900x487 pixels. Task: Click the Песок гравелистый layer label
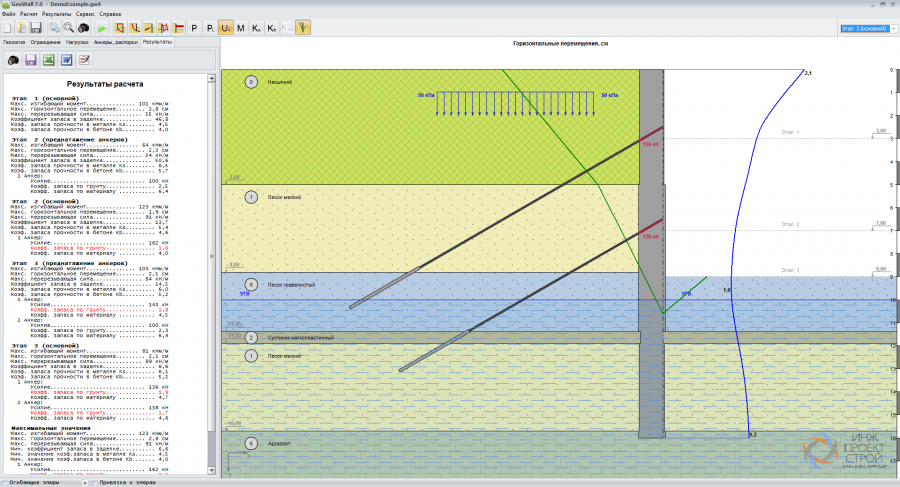(291, 284)
